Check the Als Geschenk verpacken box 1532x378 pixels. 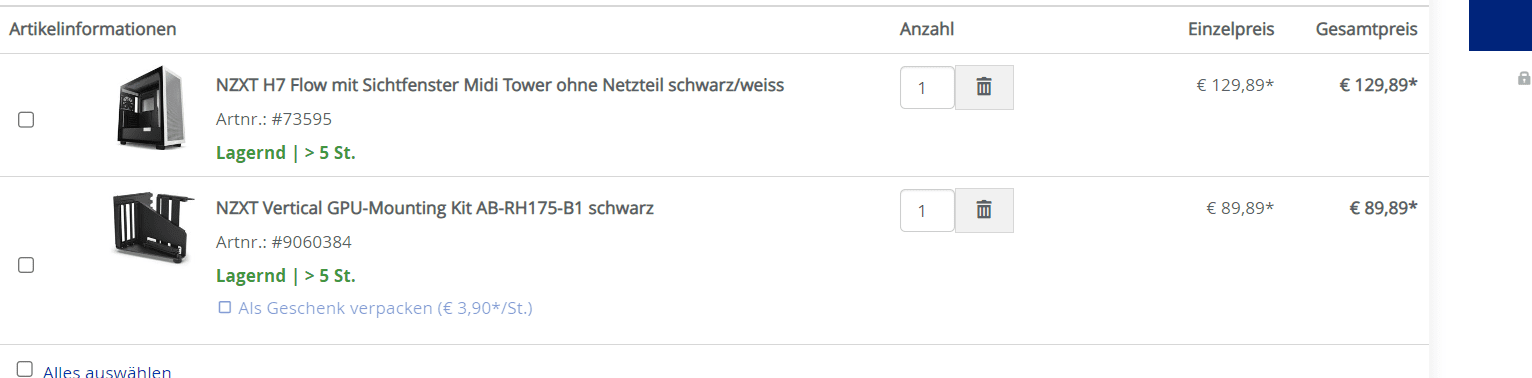point(225,307)
